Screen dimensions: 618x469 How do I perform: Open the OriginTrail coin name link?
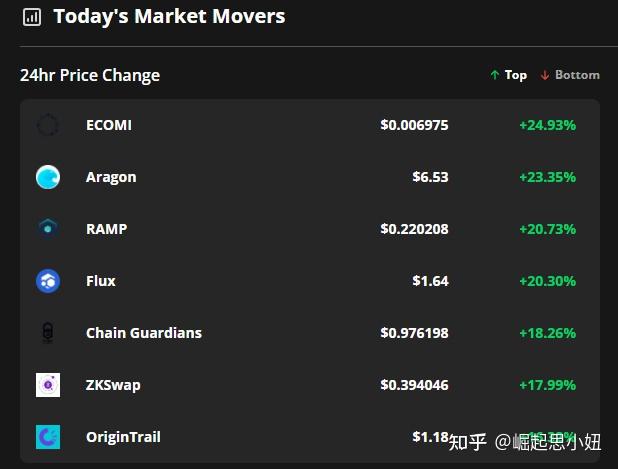tap(123, 437)
